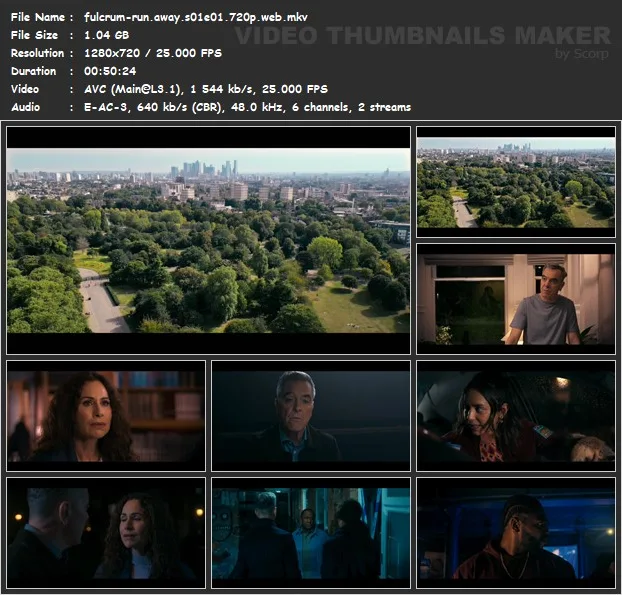The height and width of the screenshot is (595, 622).
Task: Click the file name fulcrum-run.away.s01e01.720p.web.mkv
Action: 196,17
